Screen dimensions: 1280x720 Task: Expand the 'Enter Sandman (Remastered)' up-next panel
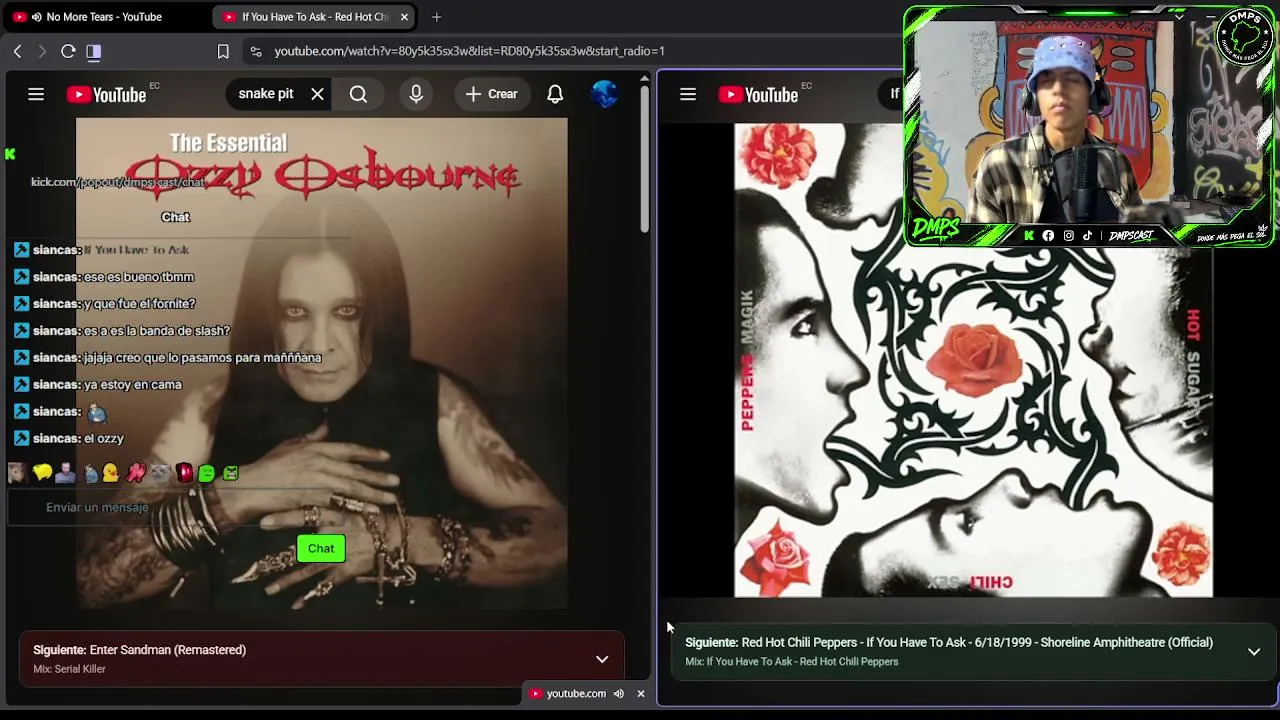tap(602, 660)
